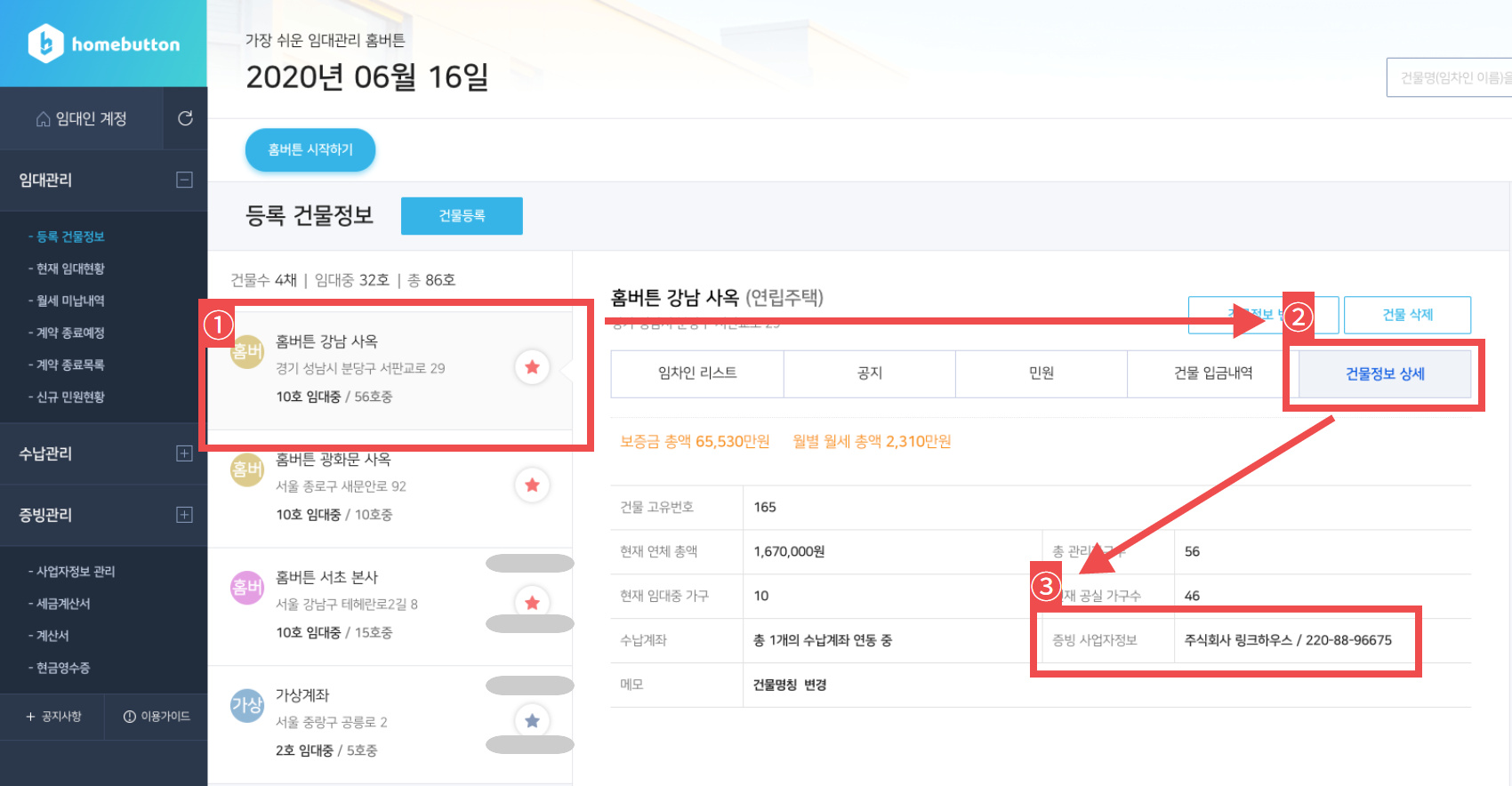
Task: Click 월별 월세 총액 2,310만원 text
Action: click(872, 442)
